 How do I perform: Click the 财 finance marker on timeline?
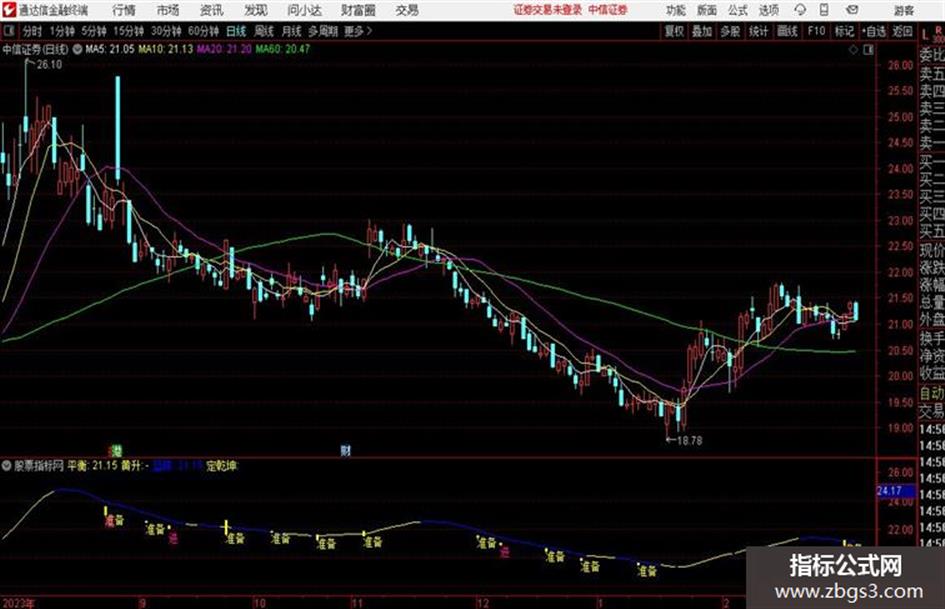[345, 450]
